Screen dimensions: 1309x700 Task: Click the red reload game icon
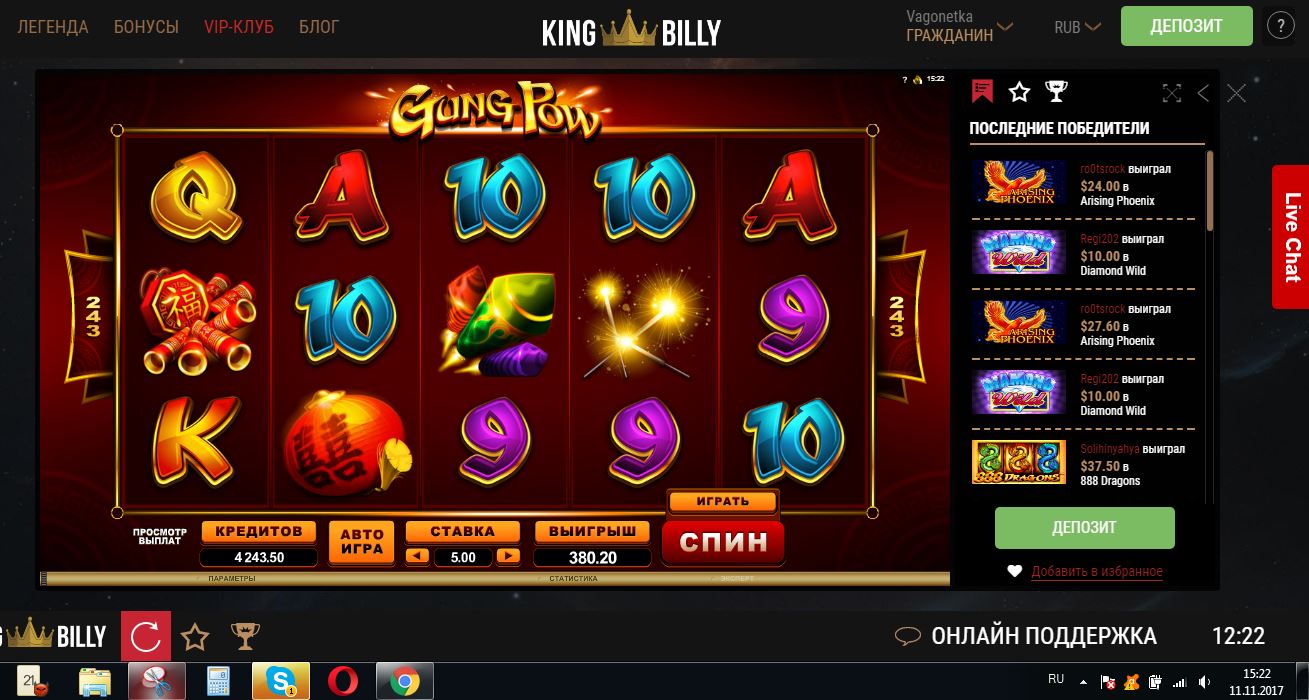145,636
